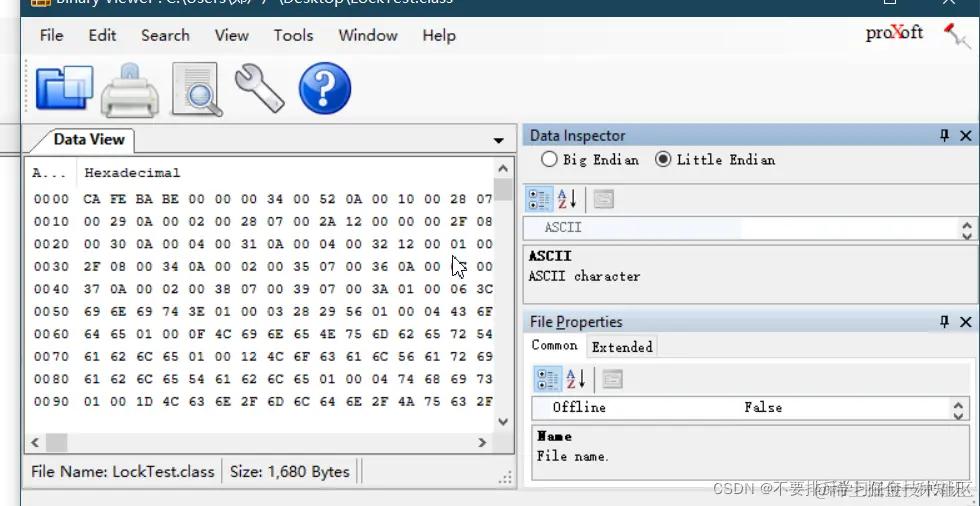Close the File Properties panel
980x506 pixels.
(x=965, y=322)
